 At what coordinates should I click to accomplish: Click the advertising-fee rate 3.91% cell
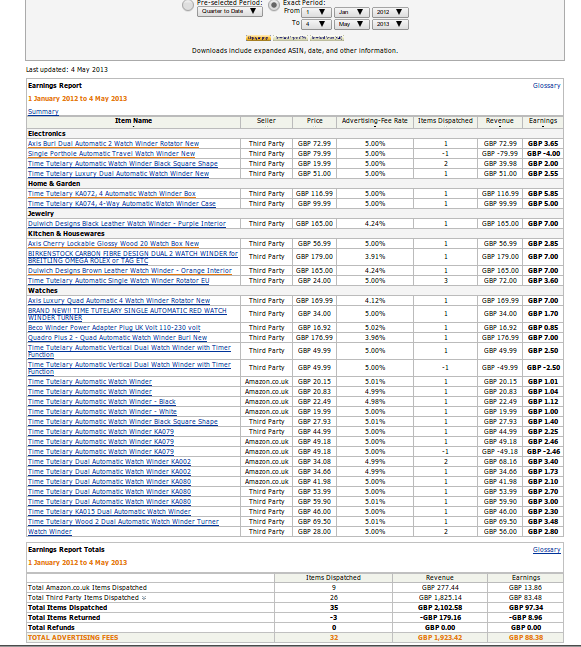pos(375,257)
